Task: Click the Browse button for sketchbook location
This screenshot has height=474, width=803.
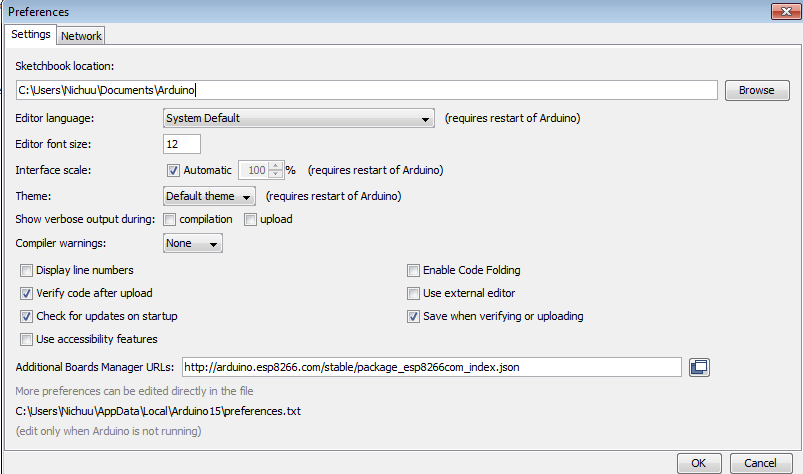Action: point(756,90)
